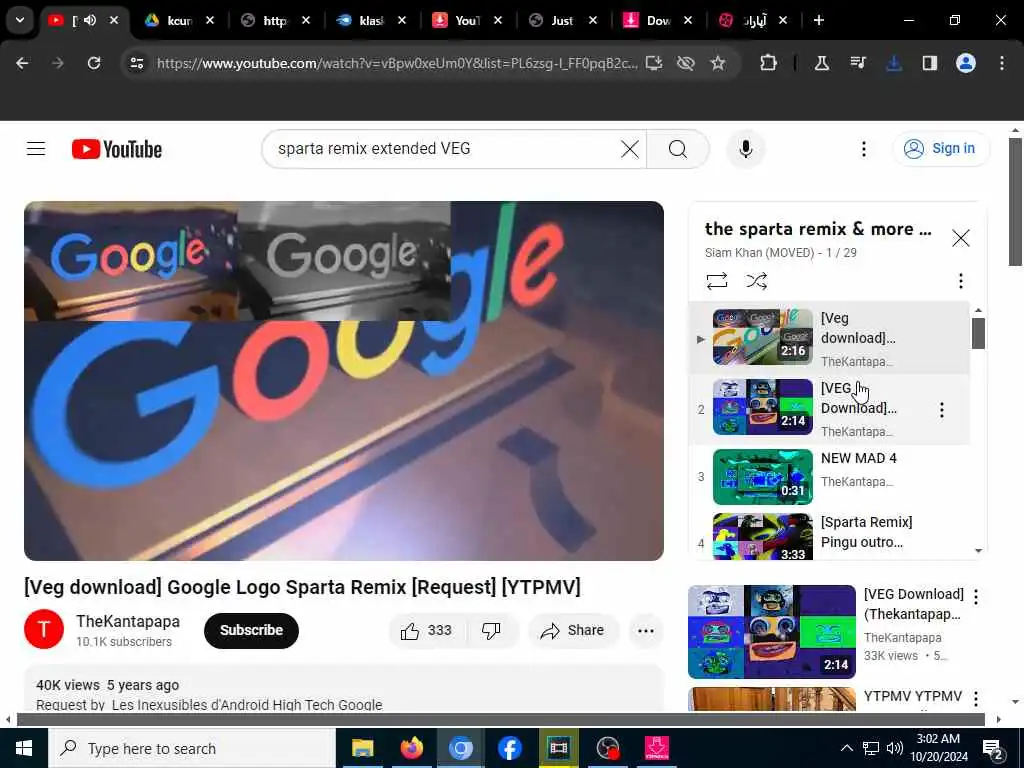Bookmark this page with the star
The image size is (1024, 768).
[718, 63]
